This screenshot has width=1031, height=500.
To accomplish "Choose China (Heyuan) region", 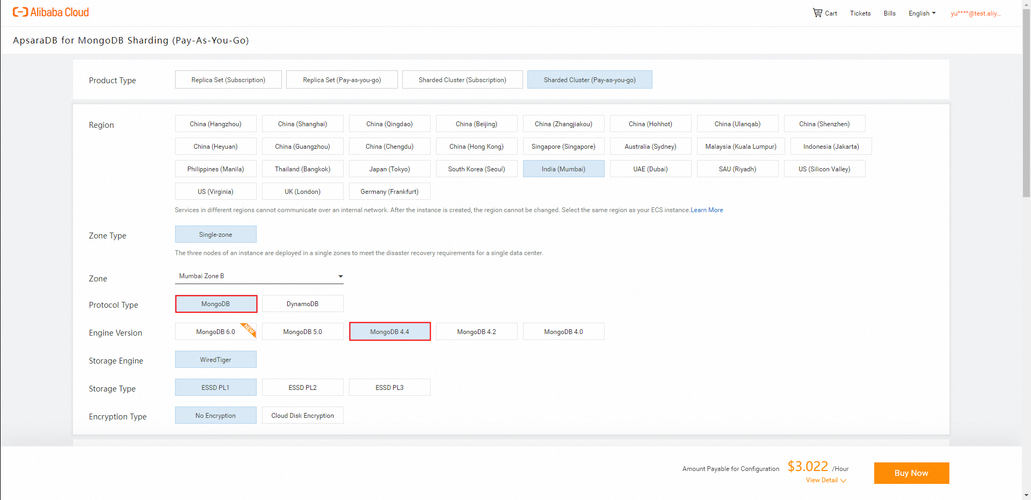I will pyautogui.click(x=216, y=146).
